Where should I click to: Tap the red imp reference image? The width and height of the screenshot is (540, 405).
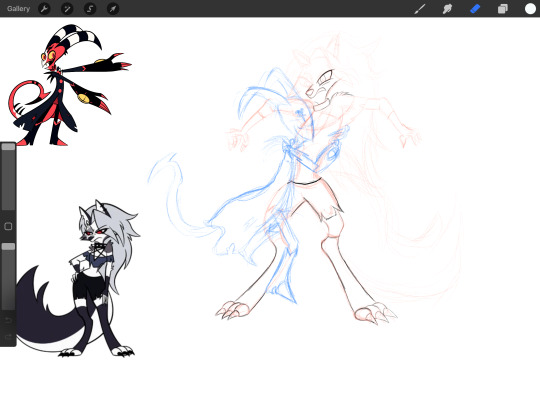(x=69, y=85)
